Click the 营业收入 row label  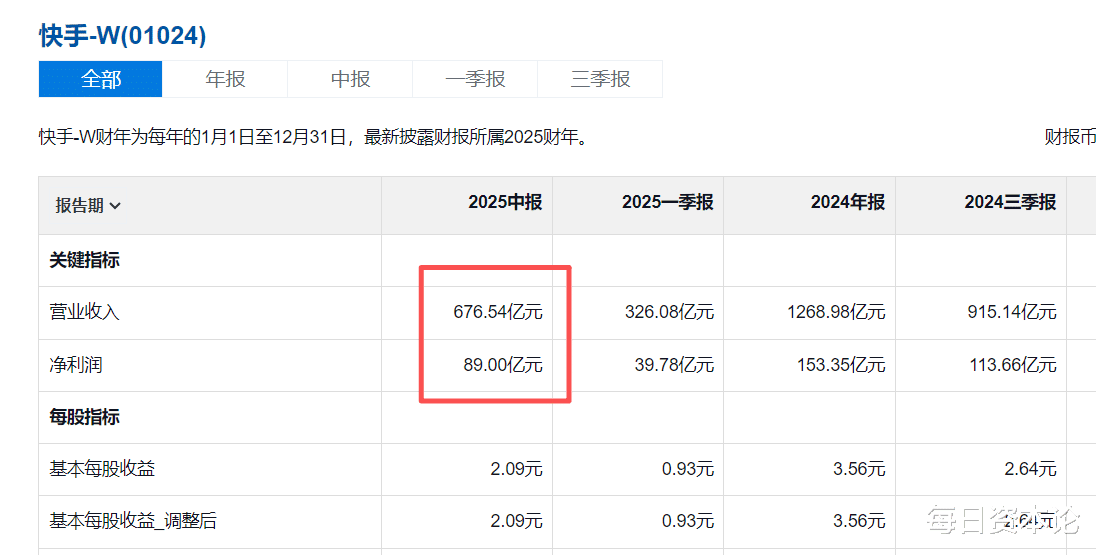click(85, 312)
